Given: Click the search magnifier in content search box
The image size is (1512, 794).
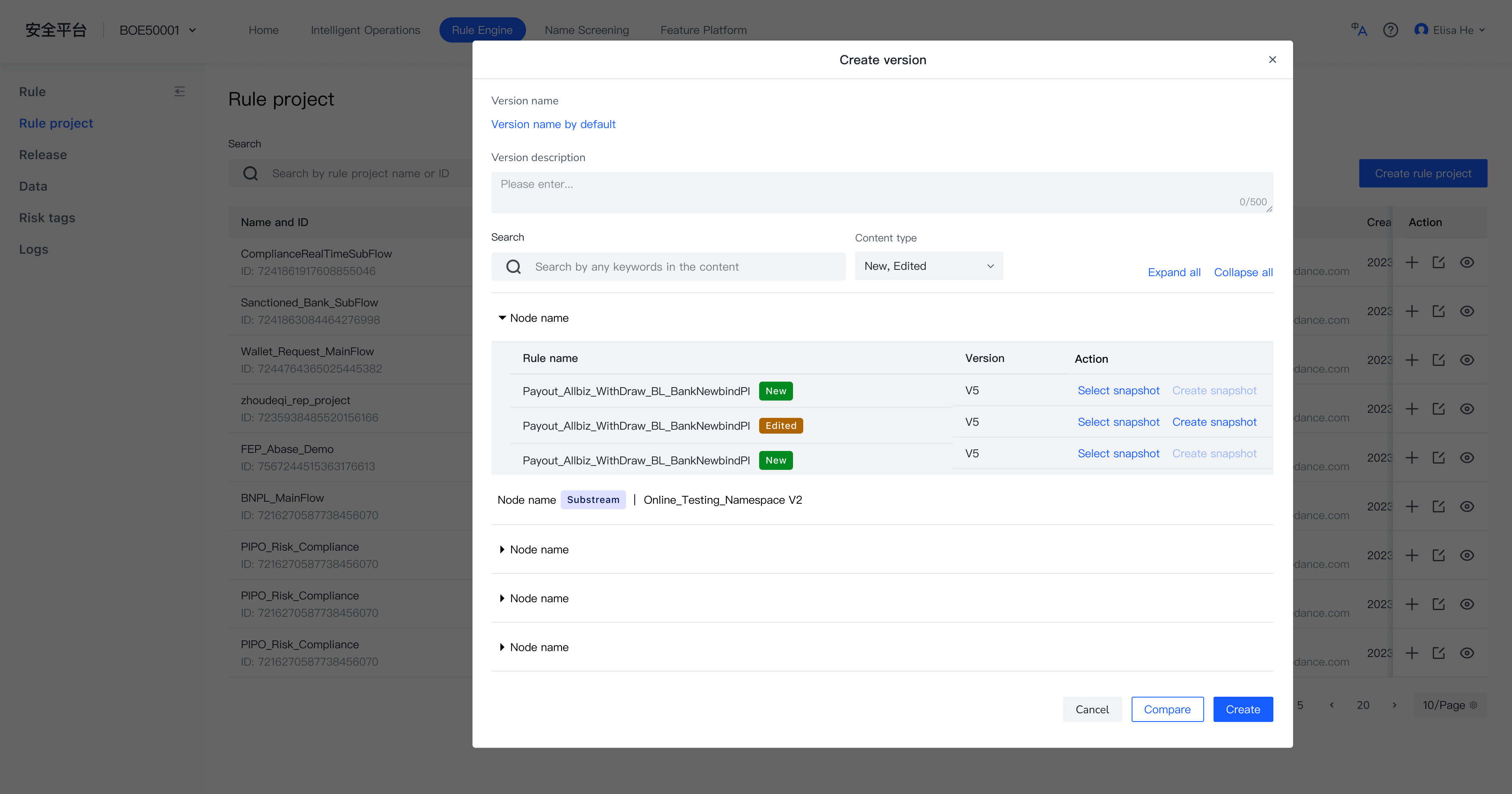Looking at the screenshot, I should [513, 267].
